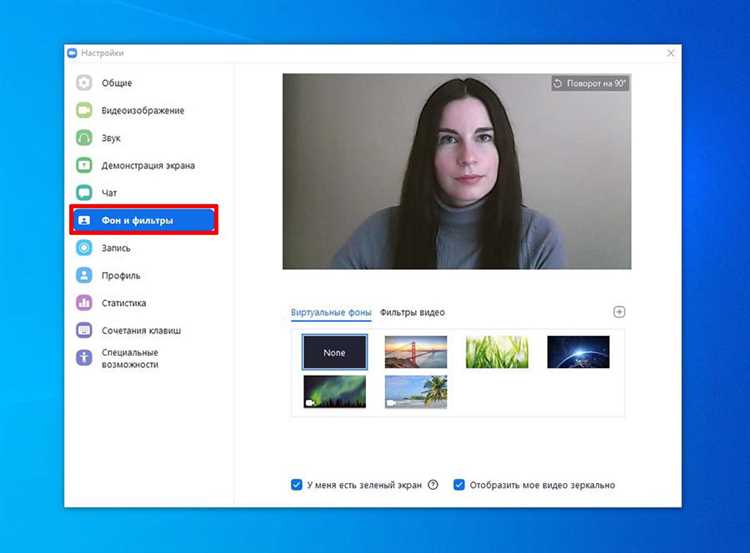
Task: Open Запись recording settings icon
Action: pos(84,248)
